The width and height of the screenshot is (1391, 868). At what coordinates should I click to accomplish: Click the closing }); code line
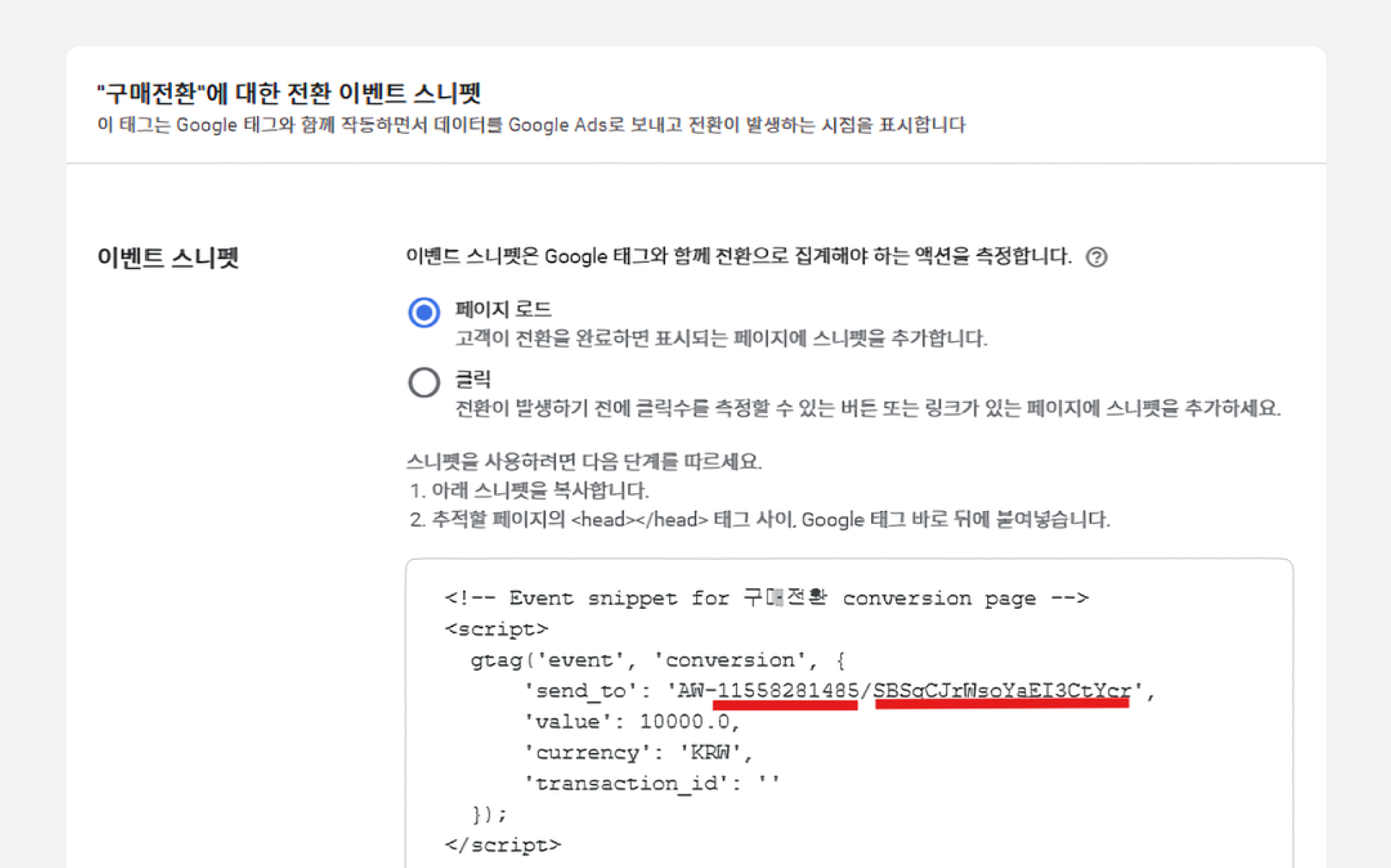(x=489, y=814)
